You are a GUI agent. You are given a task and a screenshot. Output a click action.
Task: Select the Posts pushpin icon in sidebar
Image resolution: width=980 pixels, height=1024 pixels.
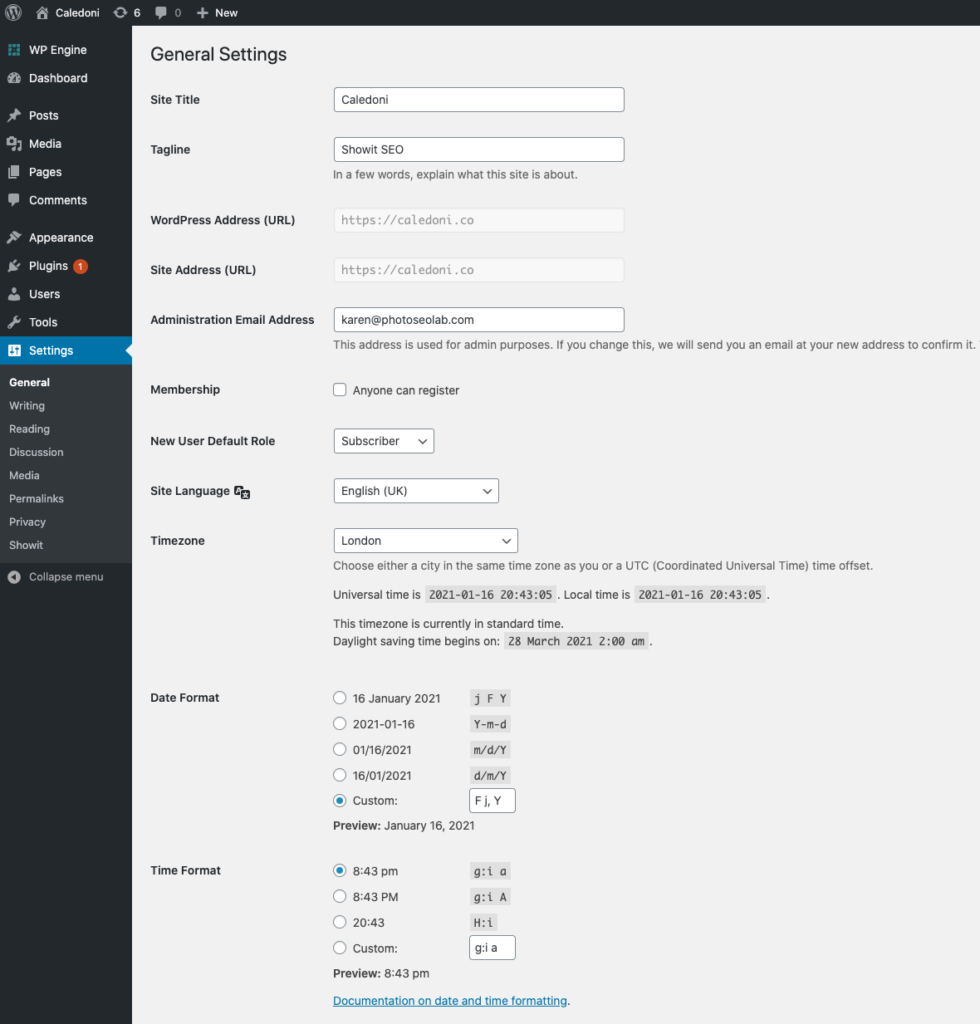point(14,115)
